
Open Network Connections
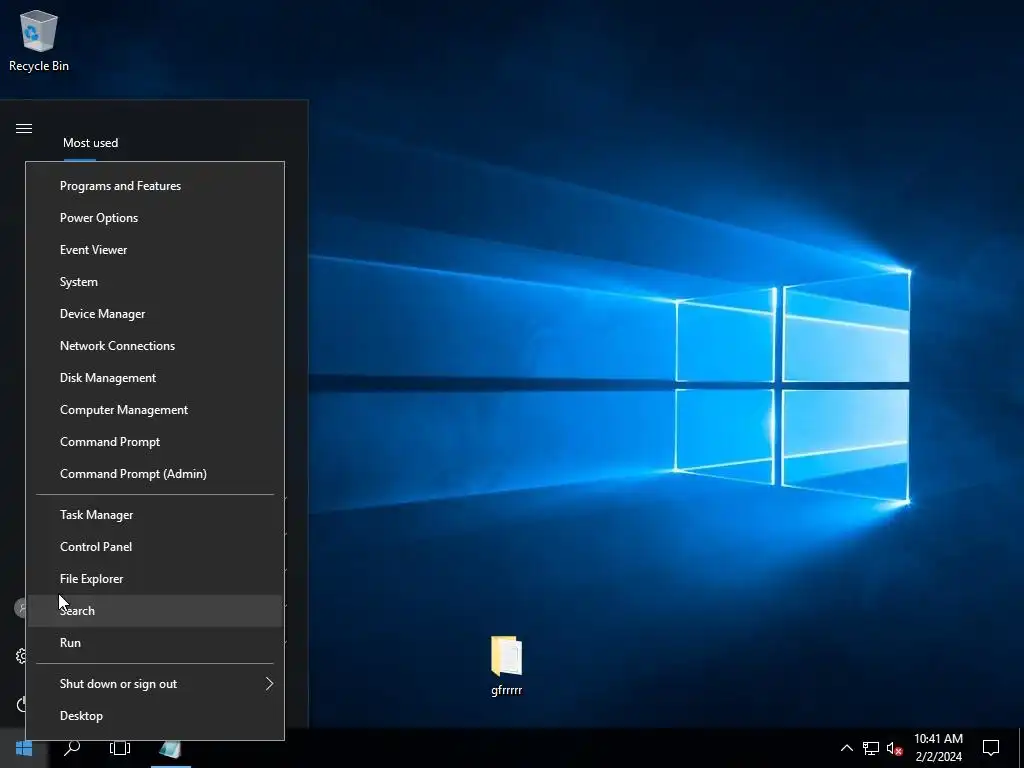155,346
